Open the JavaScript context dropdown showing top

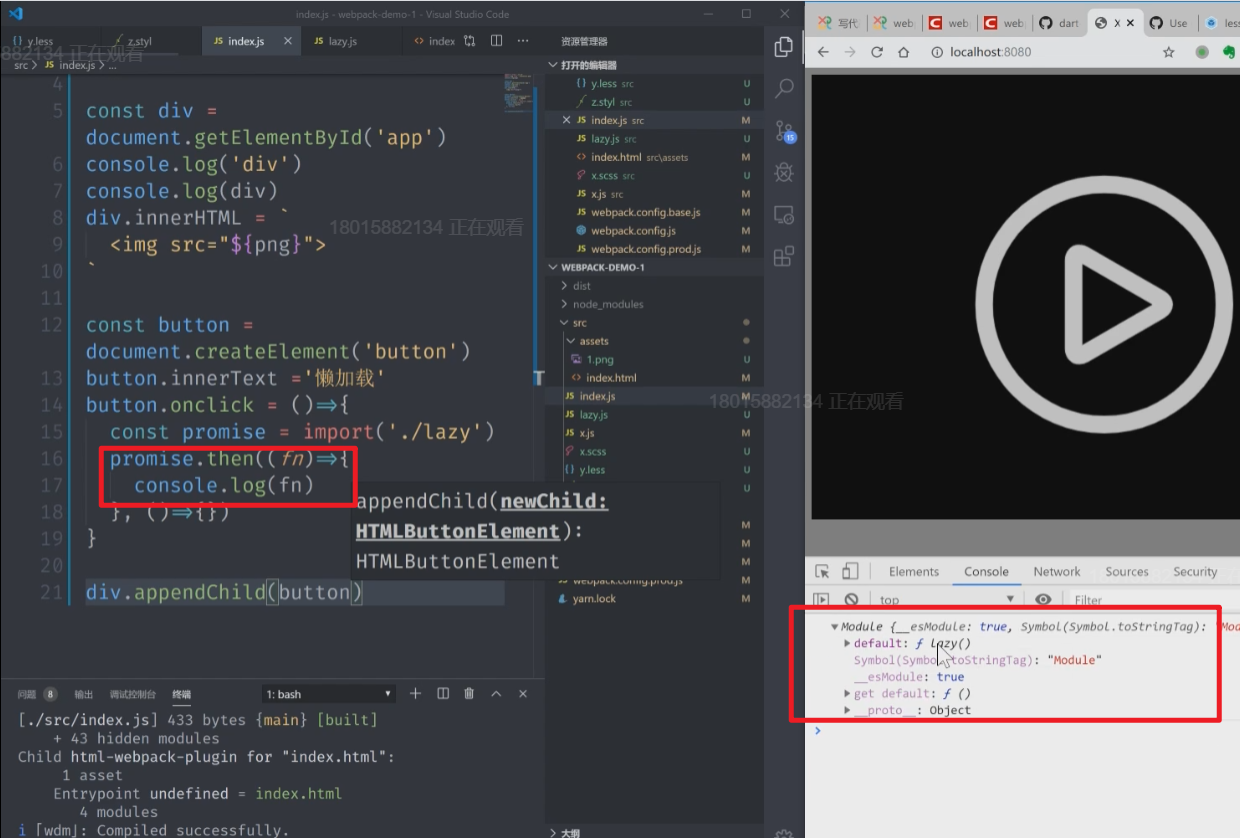tap(947, 599)
